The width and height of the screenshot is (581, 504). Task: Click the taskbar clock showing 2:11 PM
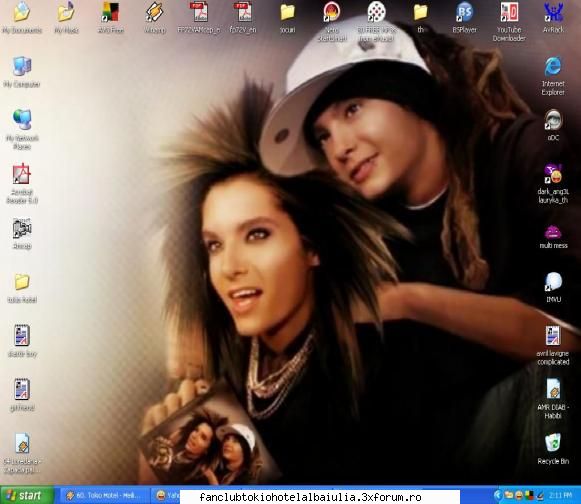561,495
